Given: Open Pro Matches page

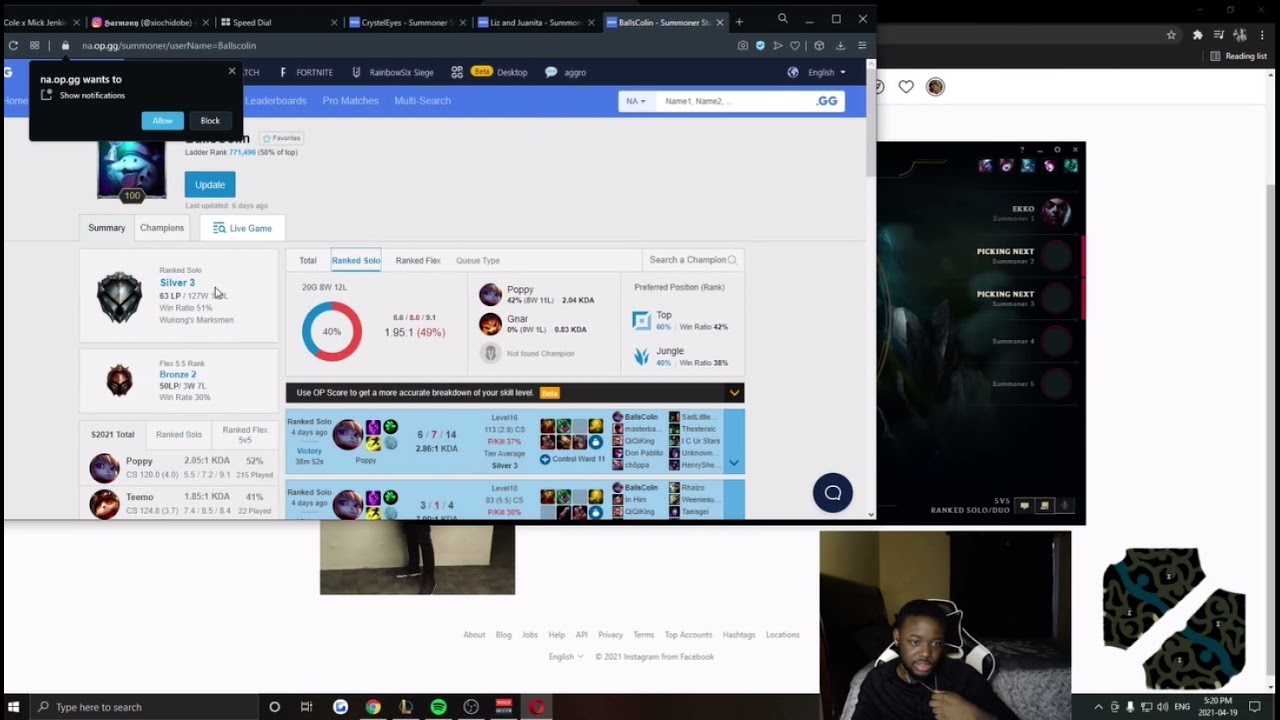Looking at the screenshot, I should (350, 100).
